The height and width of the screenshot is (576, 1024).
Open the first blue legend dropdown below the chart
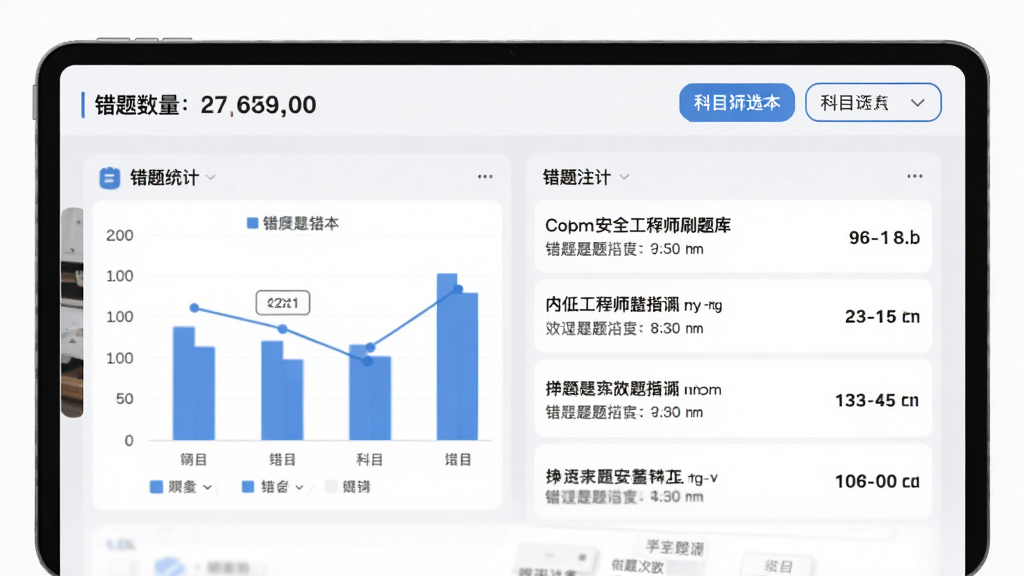point(181,487)
